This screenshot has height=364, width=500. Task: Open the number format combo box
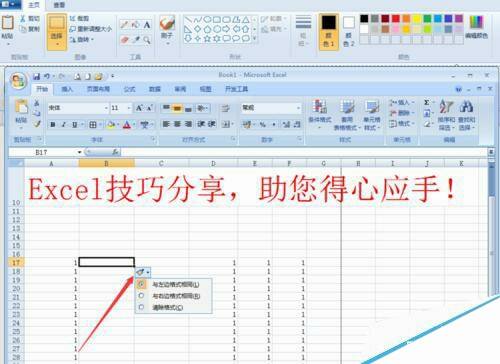point(271,108)
